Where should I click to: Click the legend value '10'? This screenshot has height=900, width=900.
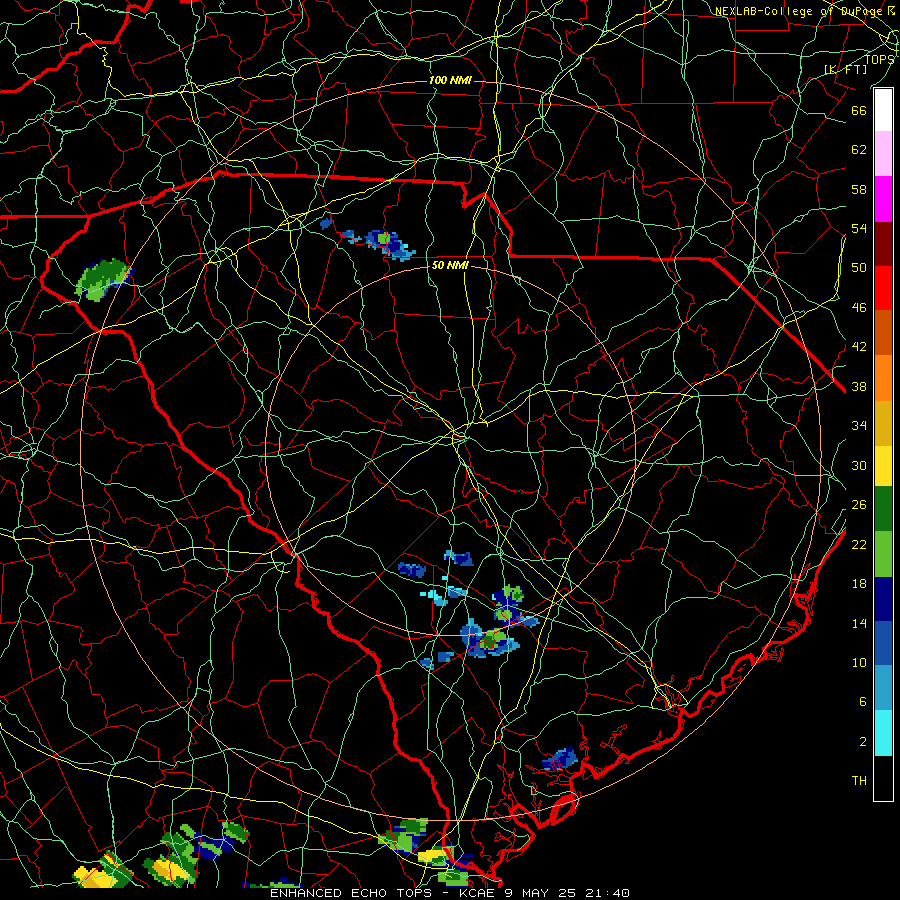[859, 662]
